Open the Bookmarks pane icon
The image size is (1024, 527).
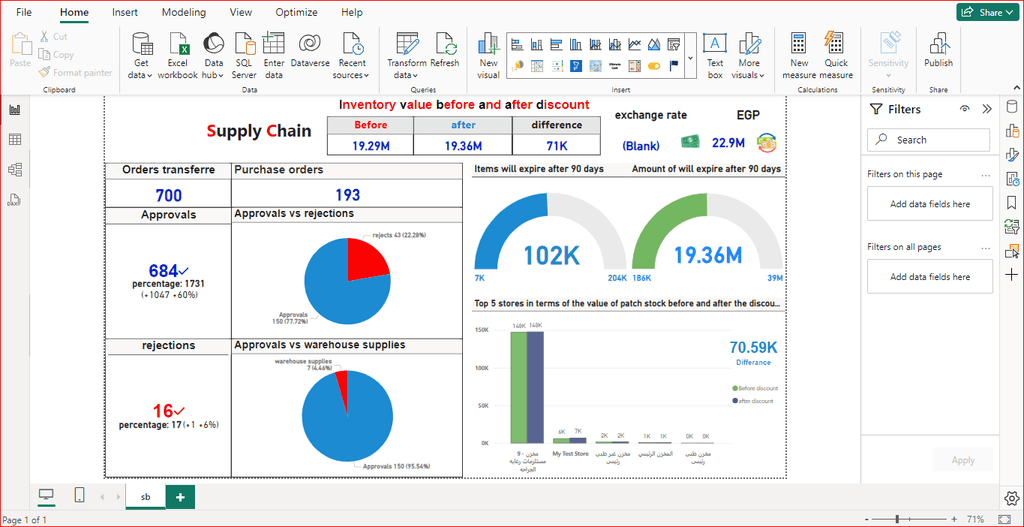coord(1012,202)
